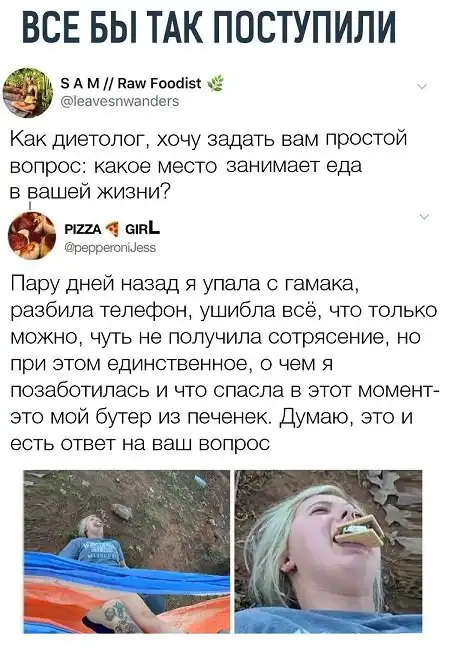
Task: Open the left photo of the girl by the hammock
Action: 127,552
